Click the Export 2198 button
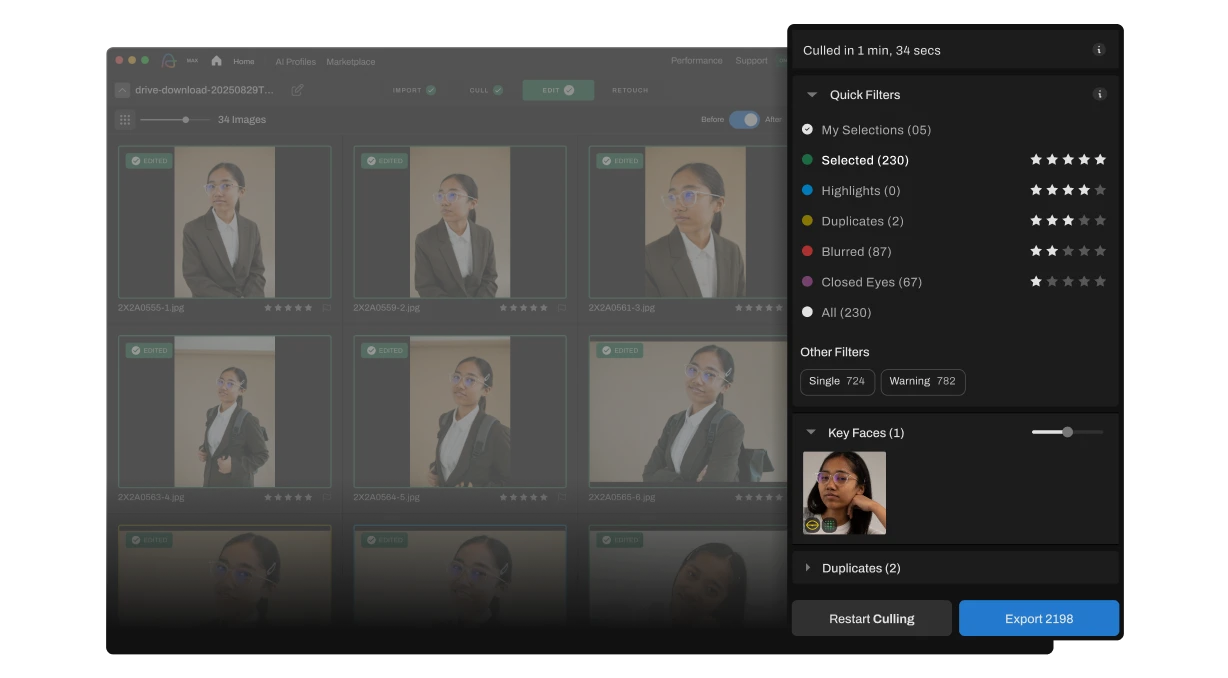Image resolution: width=1228 pixels, height=678 pixels. tap(1038, 618)
